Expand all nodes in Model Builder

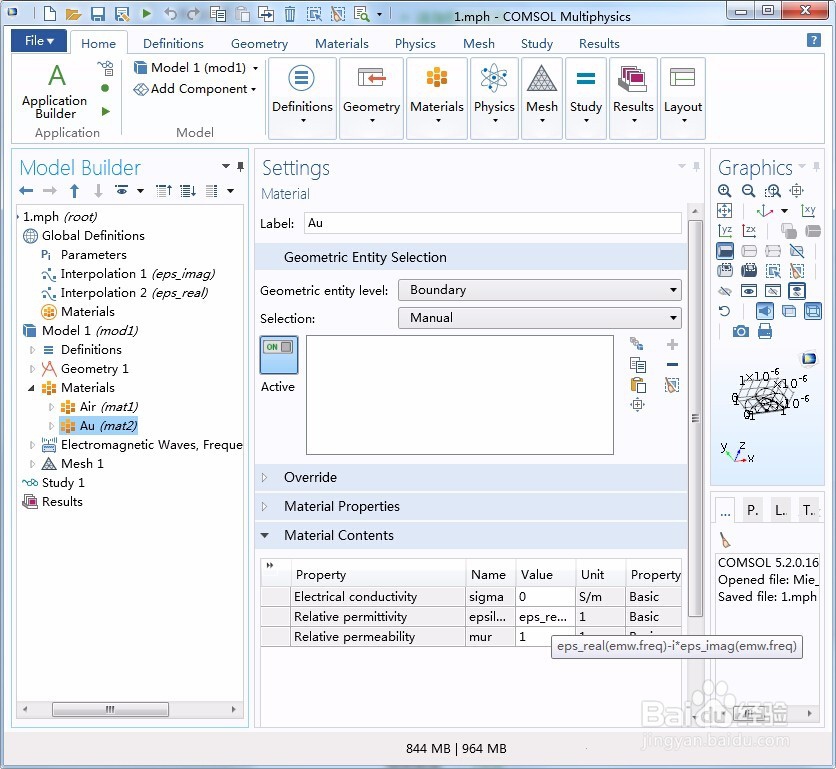pos(188,190)
